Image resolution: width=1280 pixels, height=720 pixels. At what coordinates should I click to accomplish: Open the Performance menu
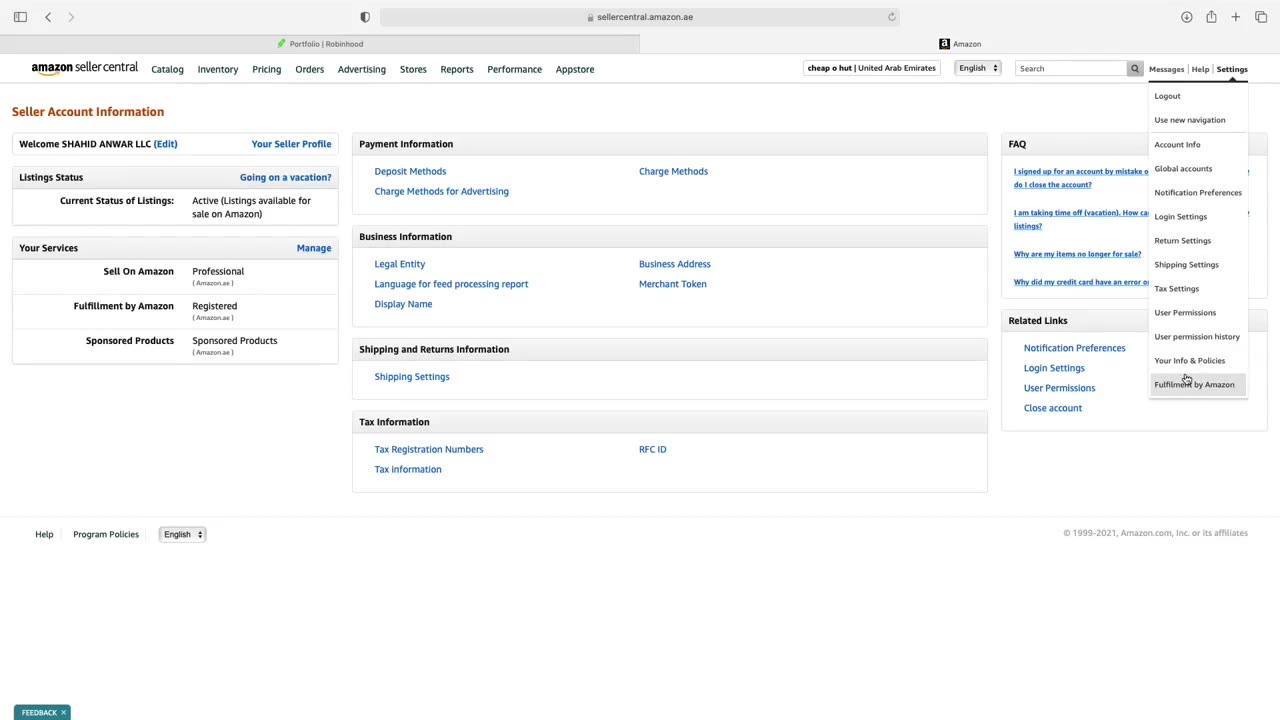click(514, 69)
